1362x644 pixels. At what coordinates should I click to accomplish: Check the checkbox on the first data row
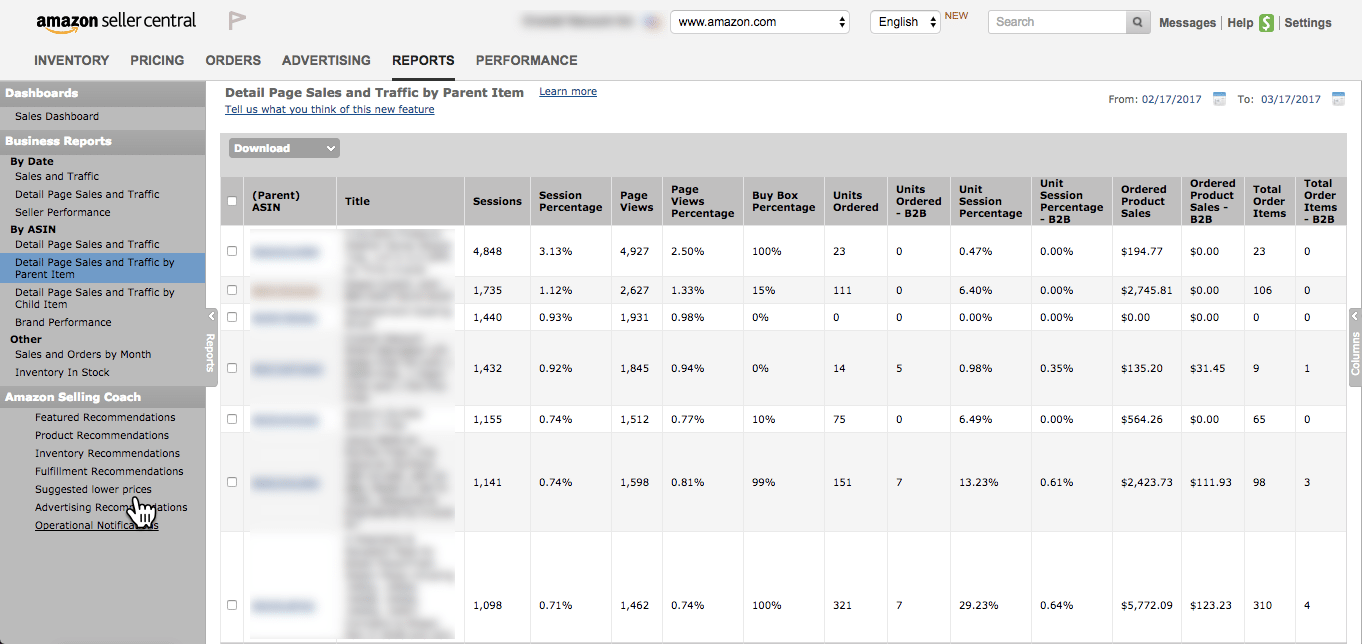[x=232, y=251]
